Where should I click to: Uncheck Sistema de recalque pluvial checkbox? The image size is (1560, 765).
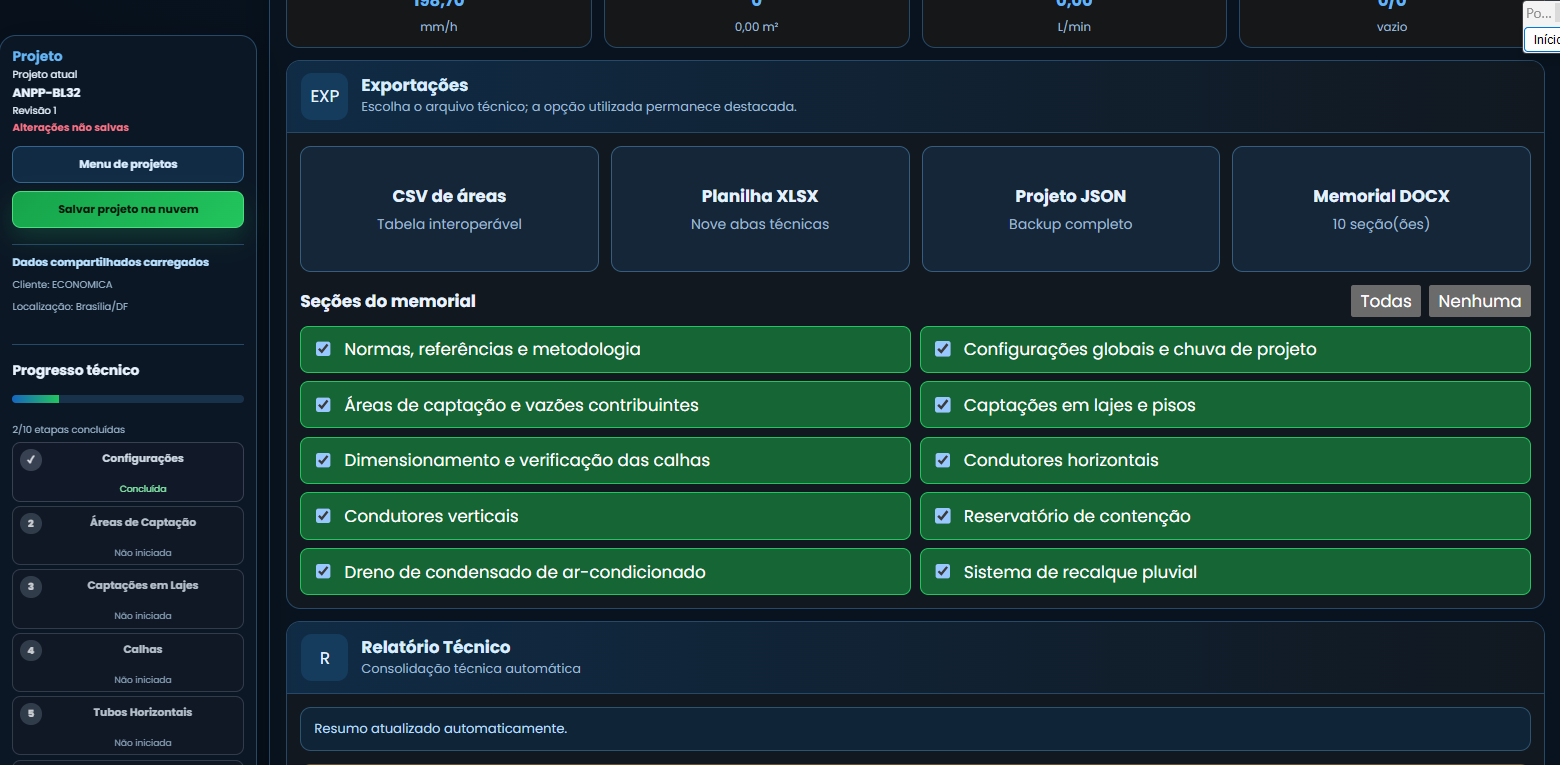pos(943,571)
